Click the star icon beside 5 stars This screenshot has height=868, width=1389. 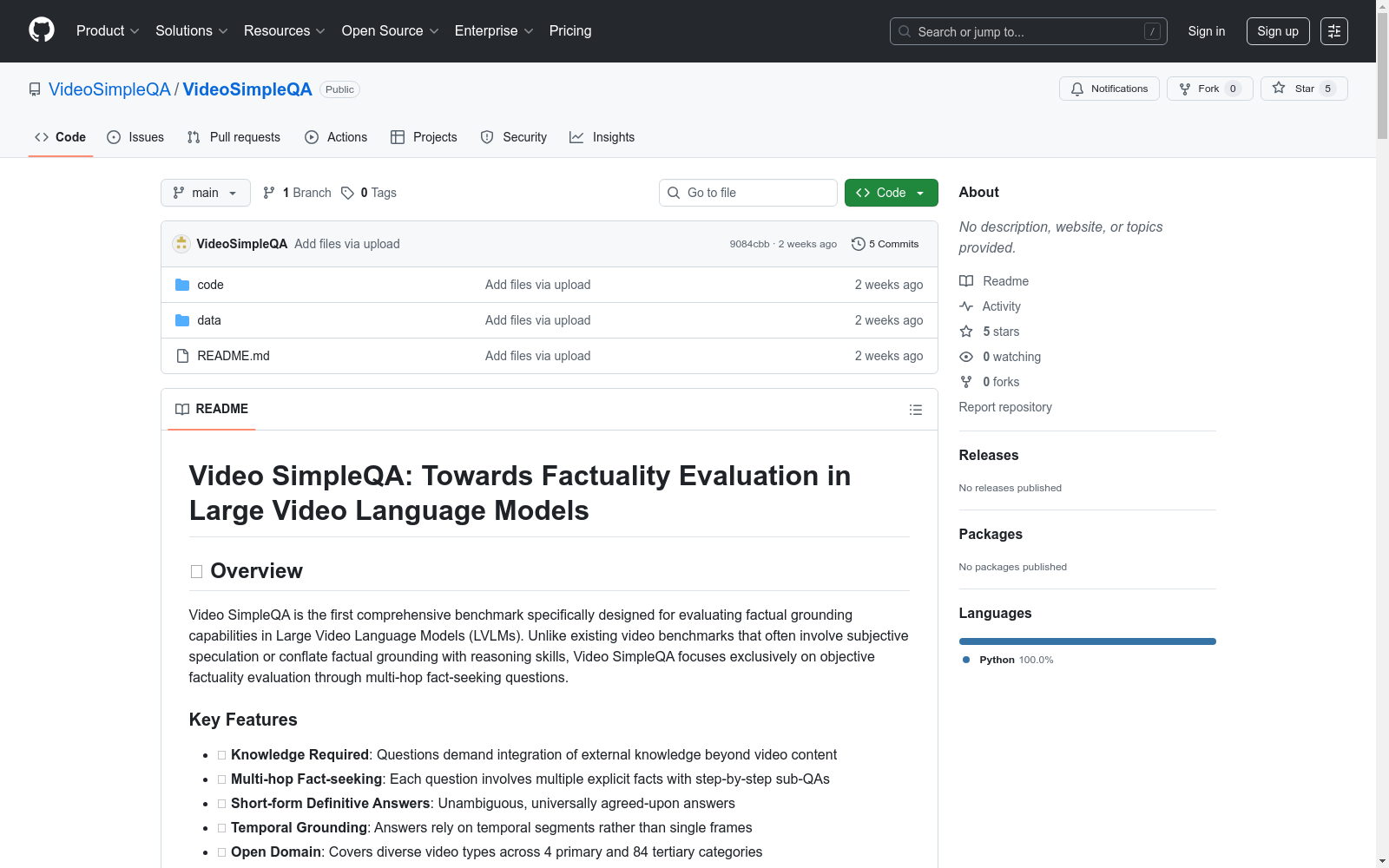tap(966, 332)
